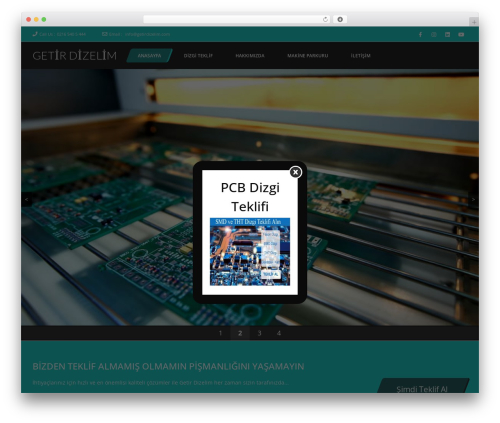
Task: Open the YouTube social icon
Action: tap(461, 35)
